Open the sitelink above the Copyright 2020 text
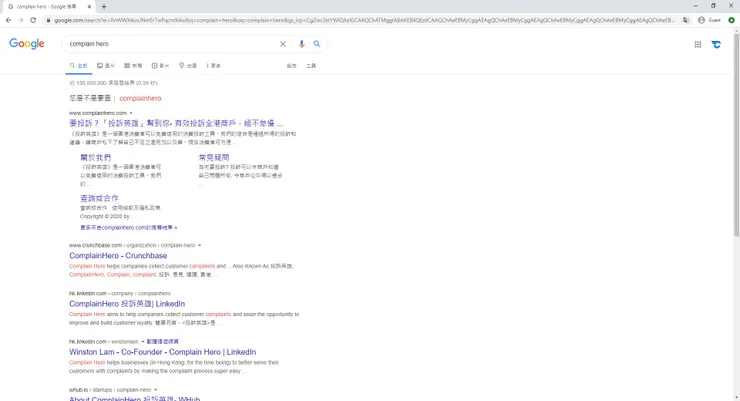The image size is (740, 401). point(99,198)
